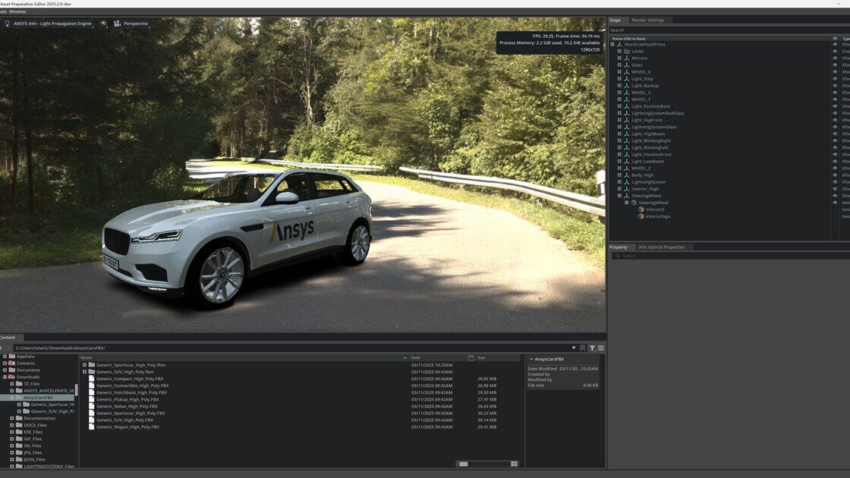This screenshot has height=478, width=850.
Task: Open the Window menu
Action: pyautogui.click(x=17, y=11)
